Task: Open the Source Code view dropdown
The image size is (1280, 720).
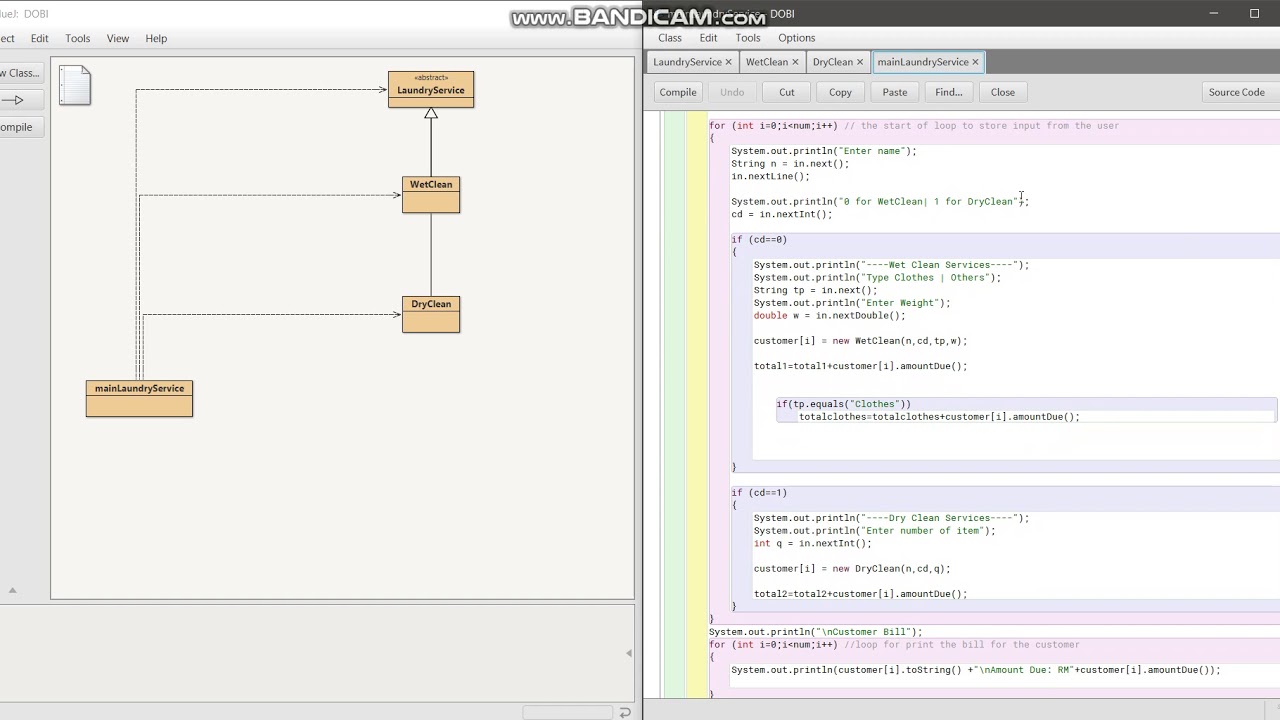Action: [1236, 92]
